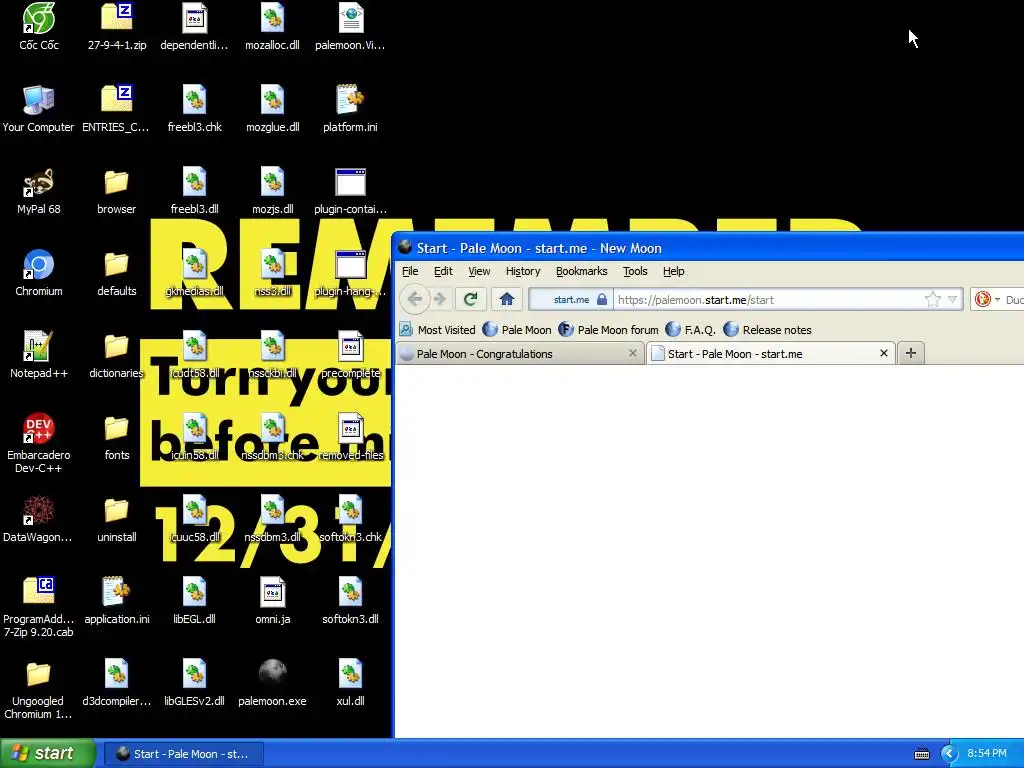This screenshot has height=768, width=1024.
Task: Open the Bookmarks menu
Action: click(581, 271)
